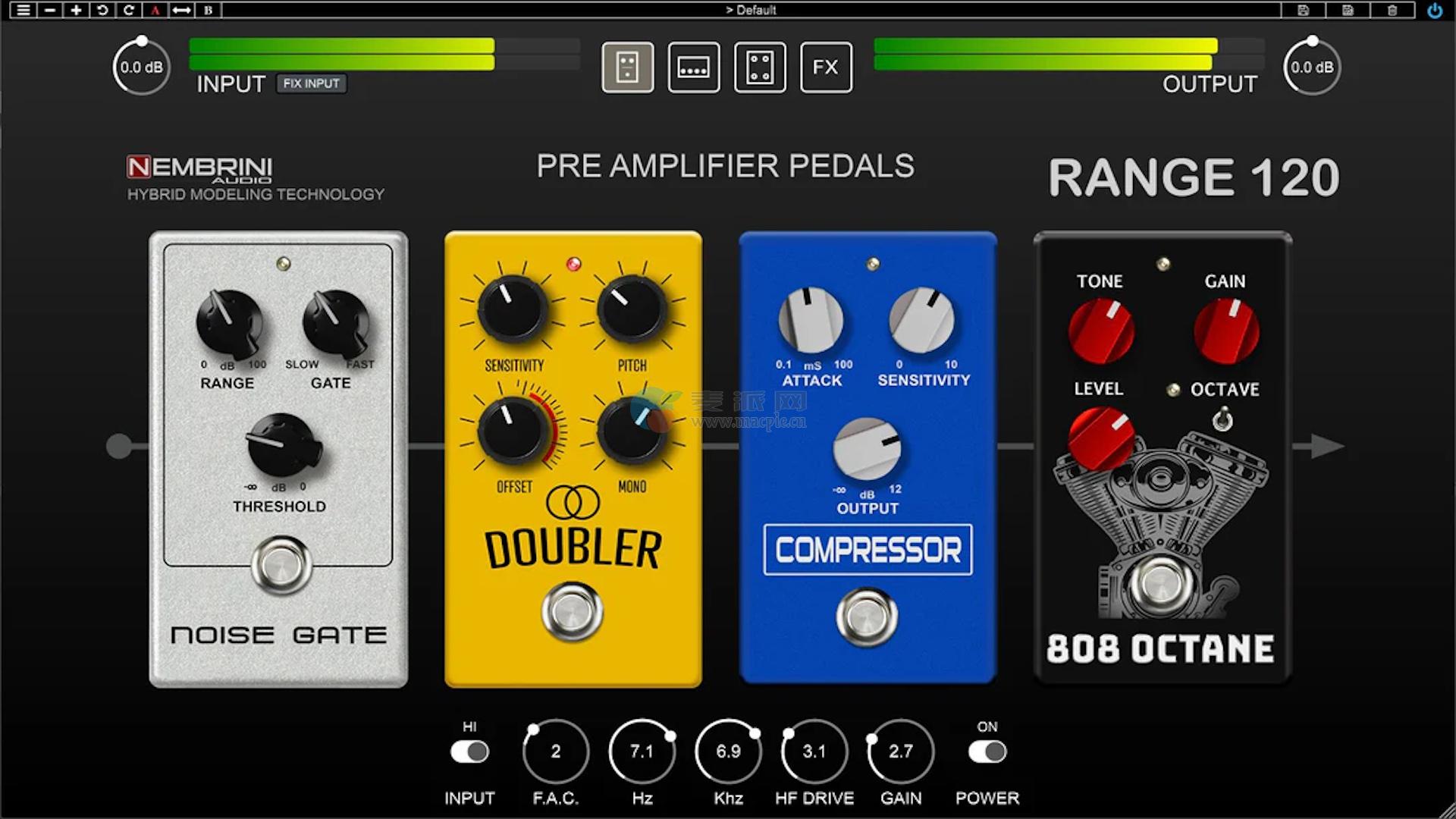Toggle the amp POWER ON switch
This screenshot has height=819, width=1456.
click(x=987, y=752)
